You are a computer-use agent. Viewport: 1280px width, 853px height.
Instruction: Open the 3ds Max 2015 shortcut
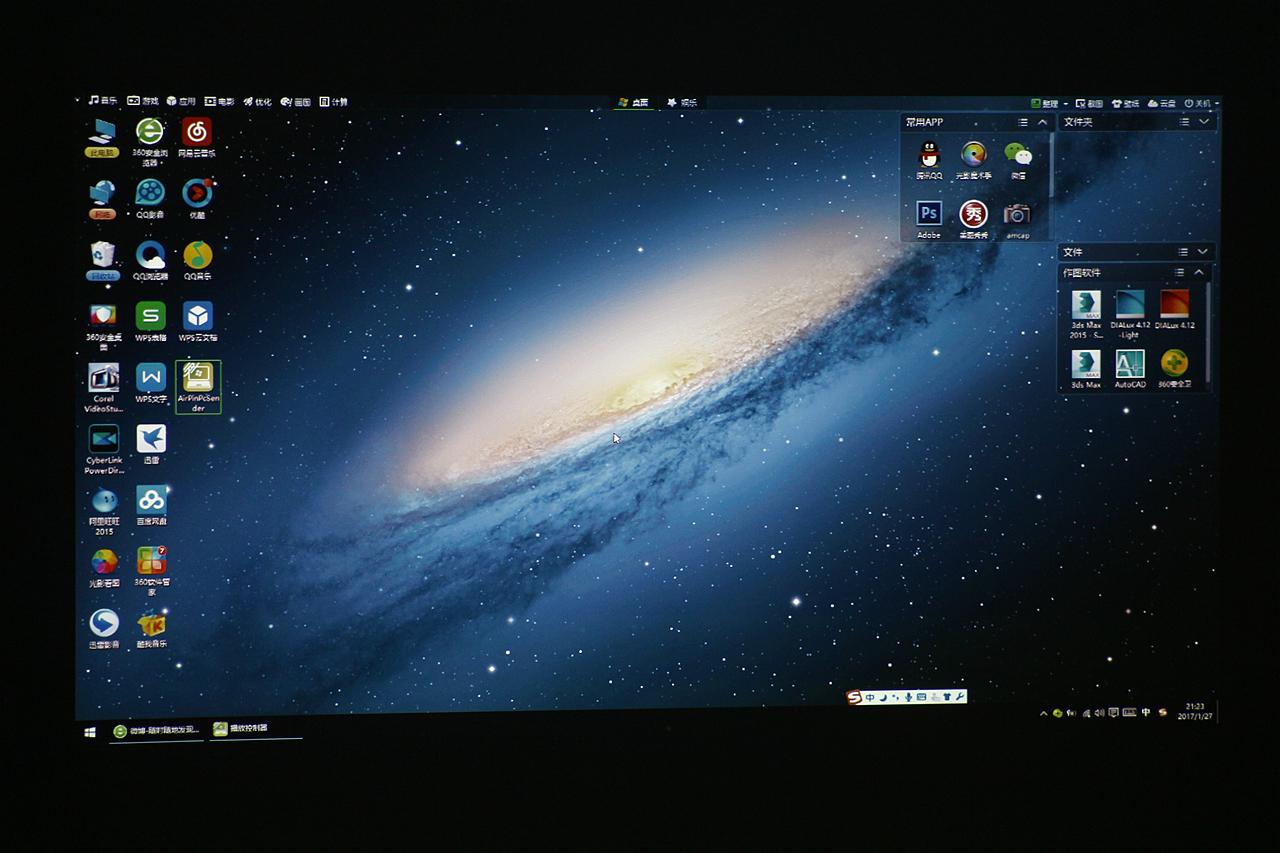1086,314
